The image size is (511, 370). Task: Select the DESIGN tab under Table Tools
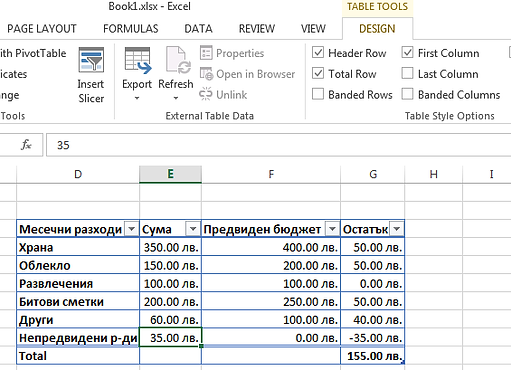click(377, 29)
